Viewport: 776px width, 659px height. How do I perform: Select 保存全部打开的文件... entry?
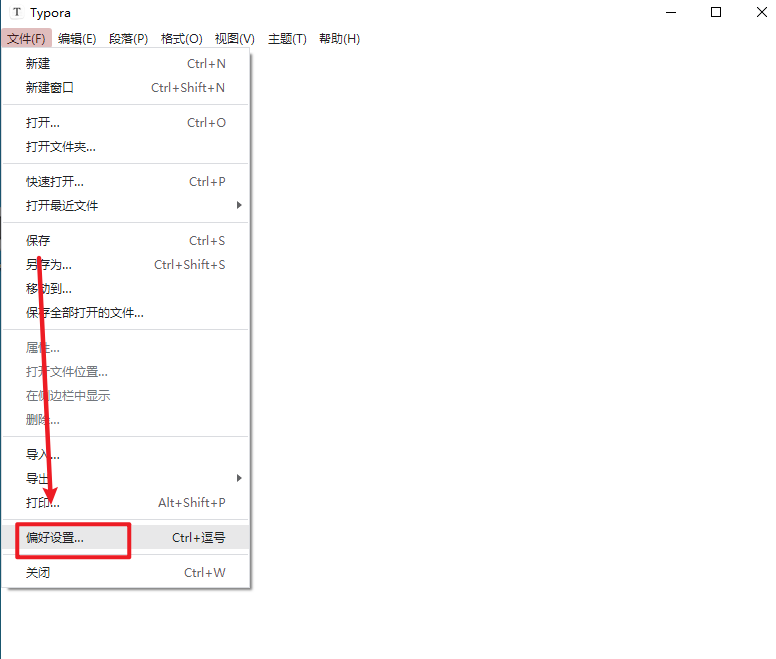[x=85, y=313]
